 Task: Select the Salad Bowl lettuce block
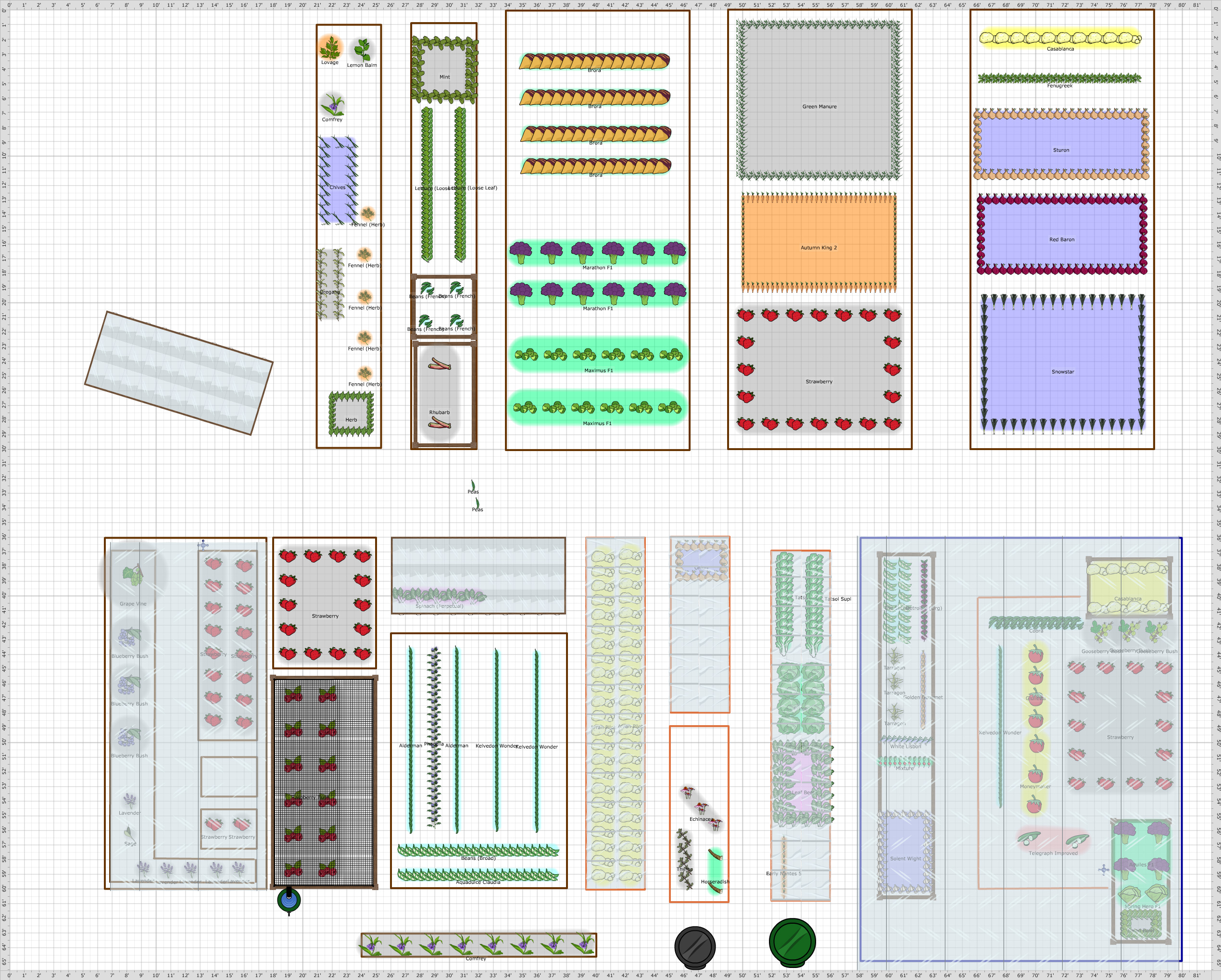1140,925
